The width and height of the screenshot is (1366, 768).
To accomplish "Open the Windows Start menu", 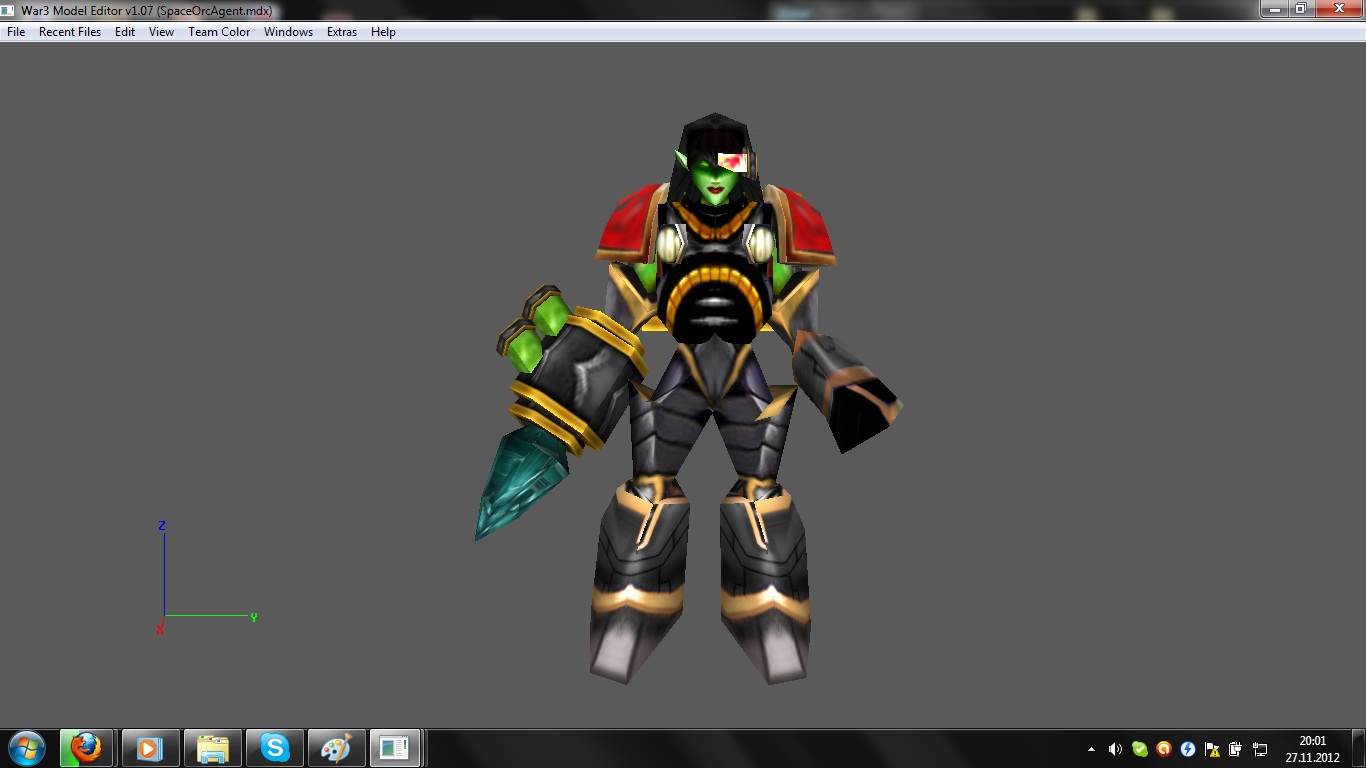I will point(27,747).
